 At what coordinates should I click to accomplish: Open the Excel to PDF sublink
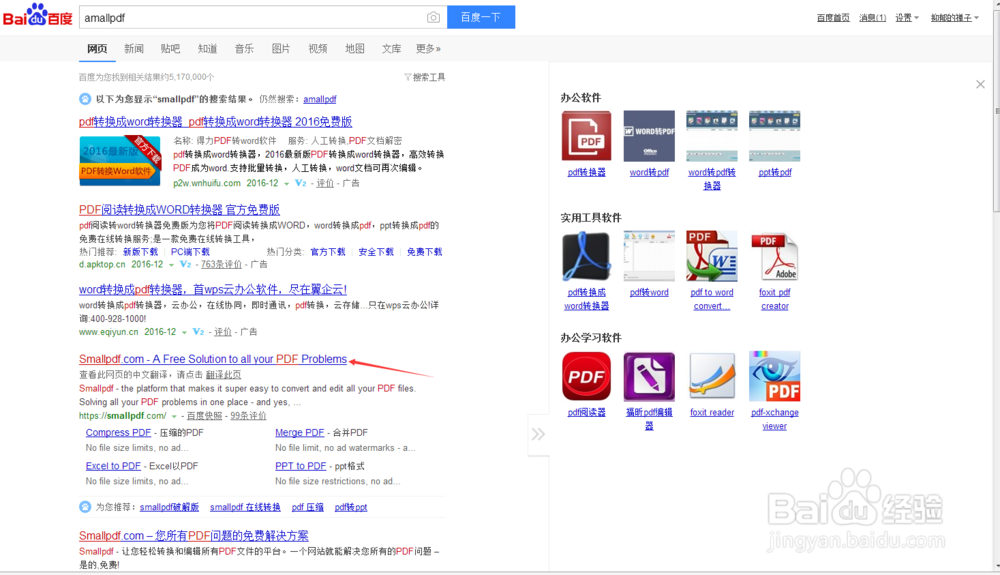[x=113, y=466]
